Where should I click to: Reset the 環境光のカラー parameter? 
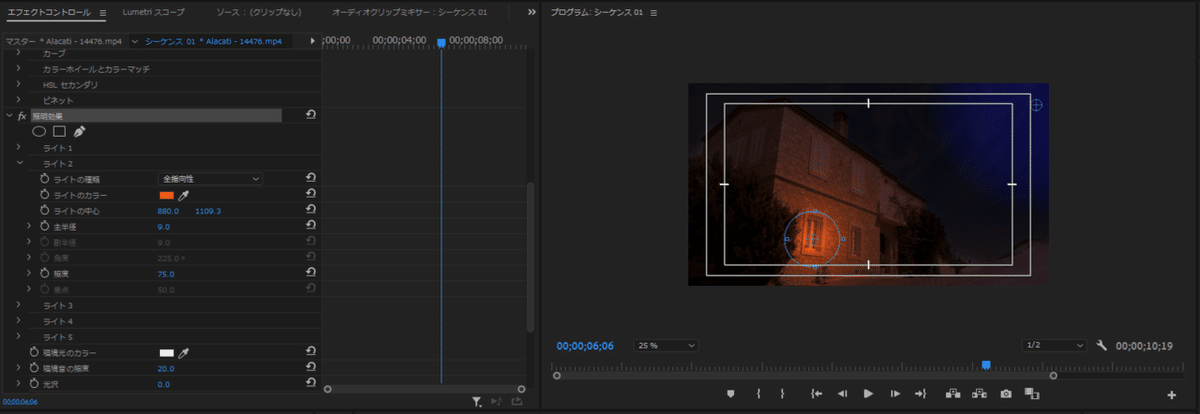[311, 353]
